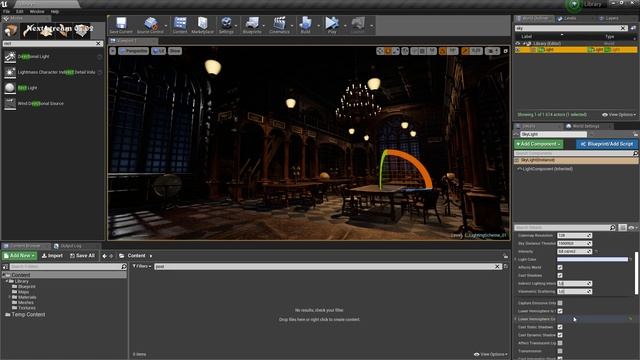The height and width of the screenshot is (360, 640).
Task: Go back with the Content Browser left arrow
Action: click(x=104, y=256)
